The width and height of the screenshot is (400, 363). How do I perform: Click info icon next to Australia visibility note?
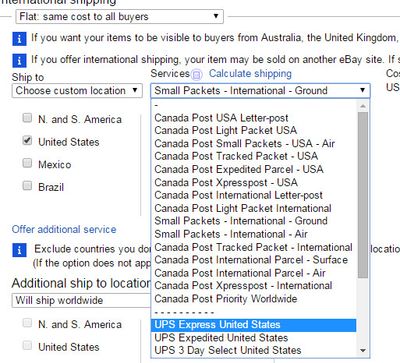coord(19,39)
